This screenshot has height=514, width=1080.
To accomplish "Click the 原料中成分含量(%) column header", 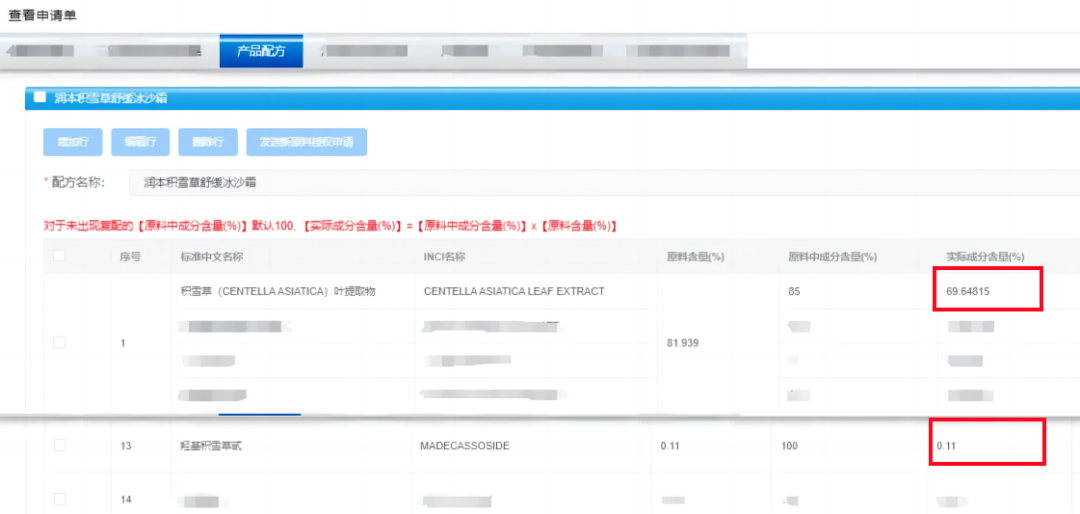I will (x=832, y=256).
